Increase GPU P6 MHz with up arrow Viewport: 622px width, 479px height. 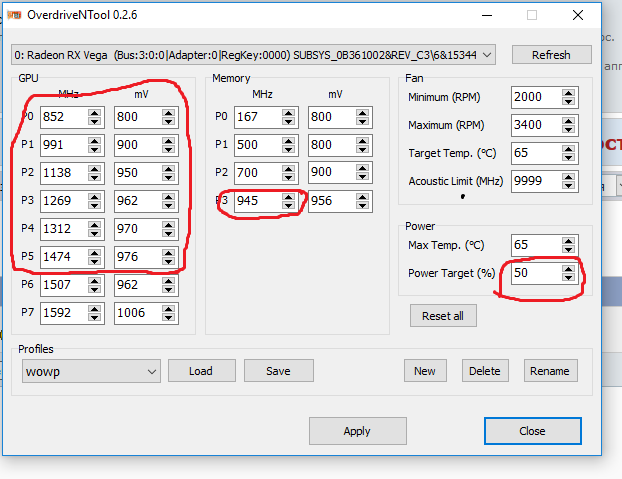point(94,280)
